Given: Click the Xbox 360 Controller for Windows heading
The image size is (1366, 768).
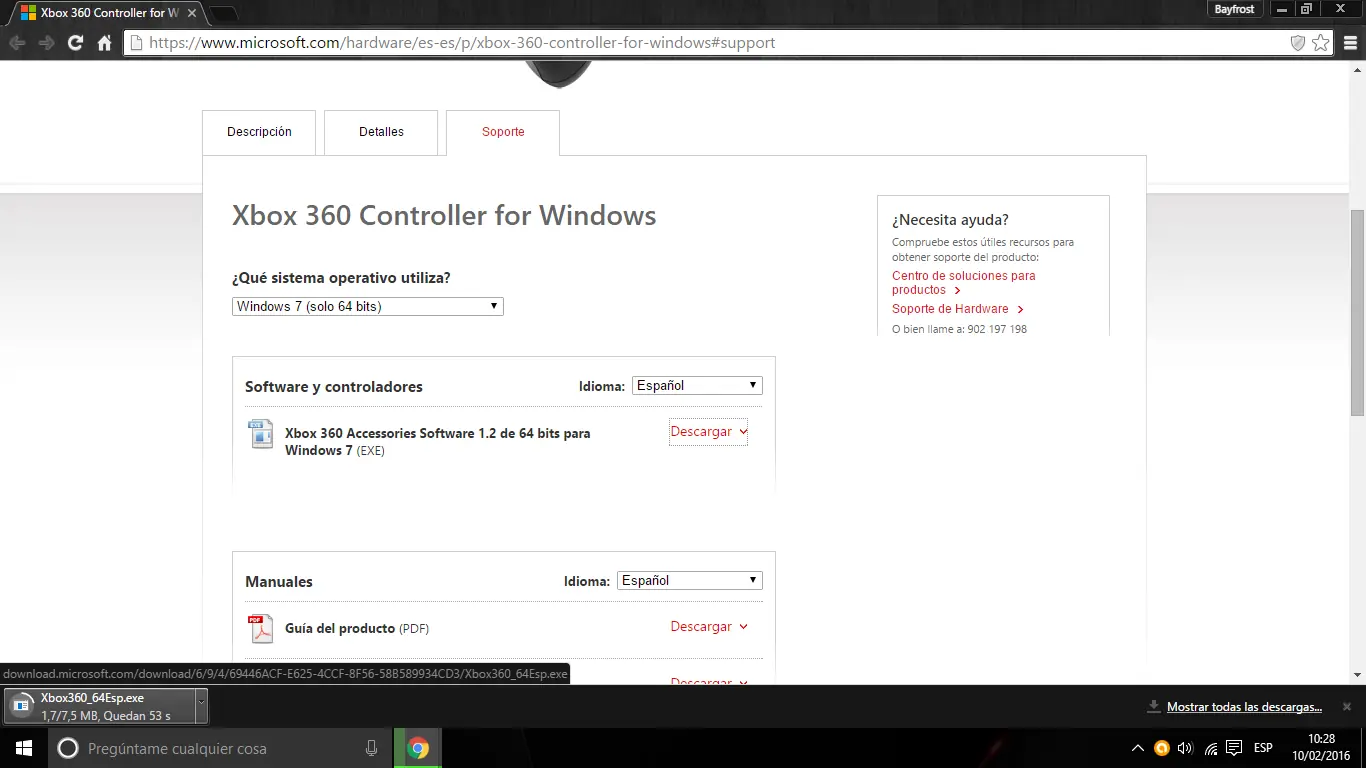Looking at the screenshot, I should [x=444, y=216].
